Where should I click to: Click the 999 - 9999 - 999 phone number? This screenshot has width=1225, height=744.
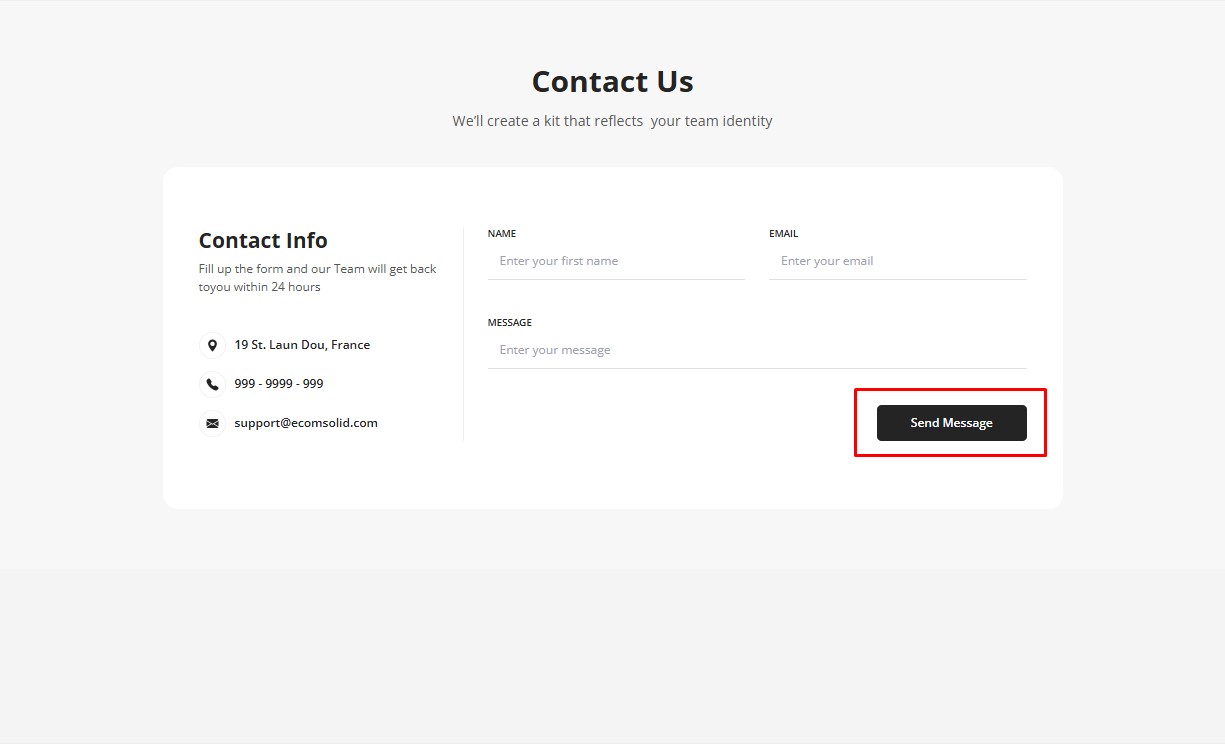279,384
